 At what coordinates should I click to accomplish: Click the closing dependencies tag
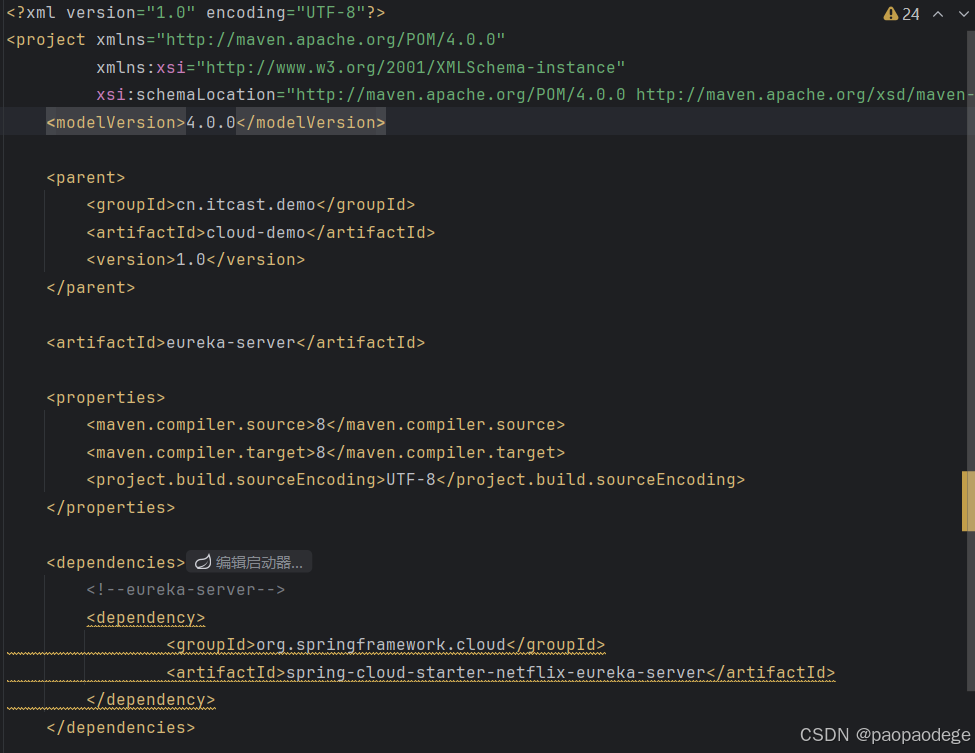tap(121, 728)
